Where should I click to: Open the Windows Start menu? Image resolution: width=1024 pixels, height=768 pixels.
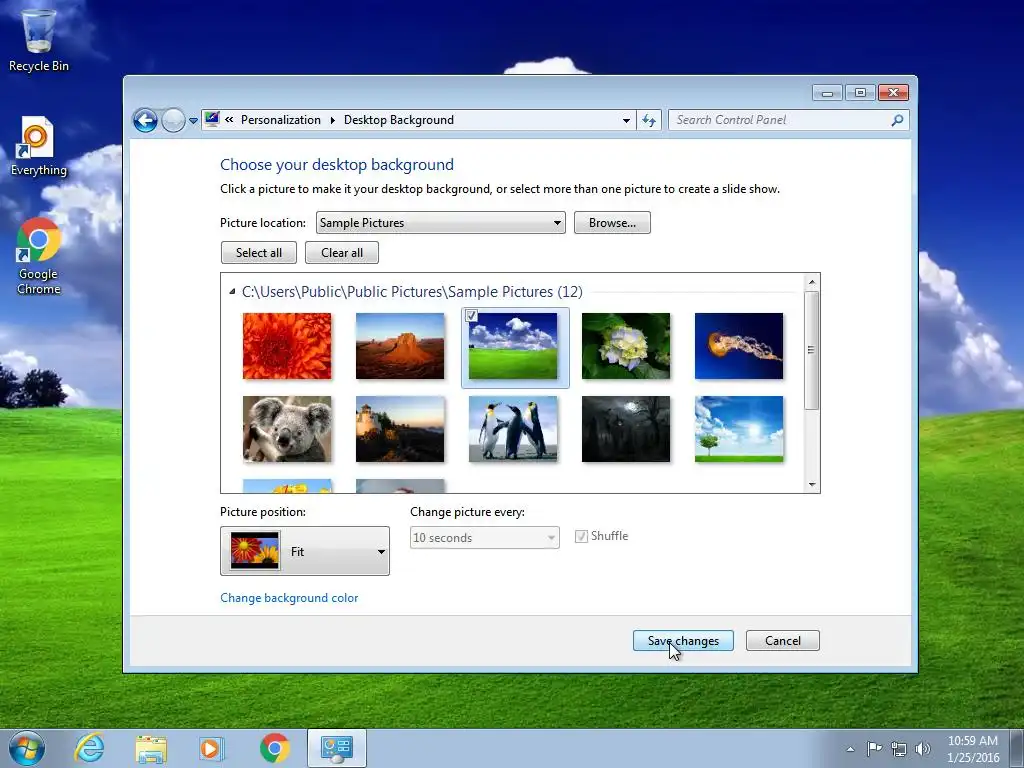27,748
